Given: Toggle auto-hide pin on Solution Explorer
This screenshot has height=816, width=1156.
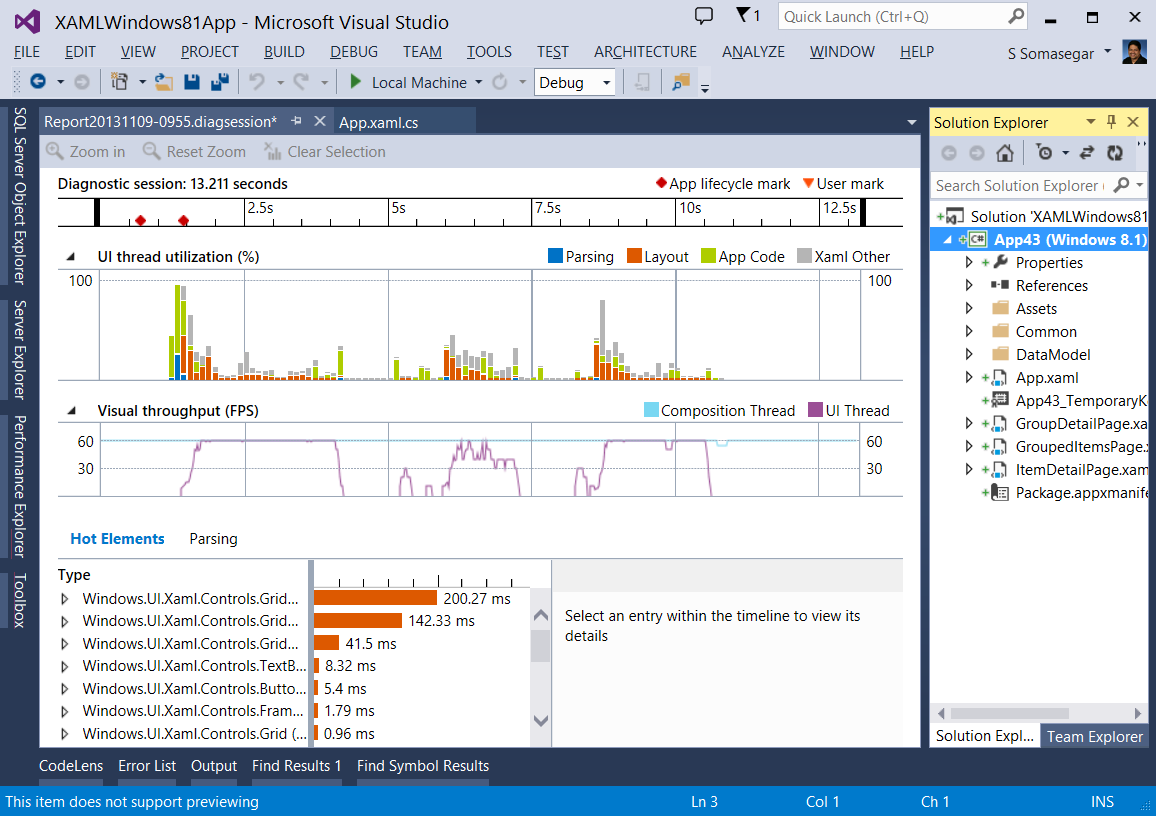Looking at the screenshot, I should click(1112, 122).
